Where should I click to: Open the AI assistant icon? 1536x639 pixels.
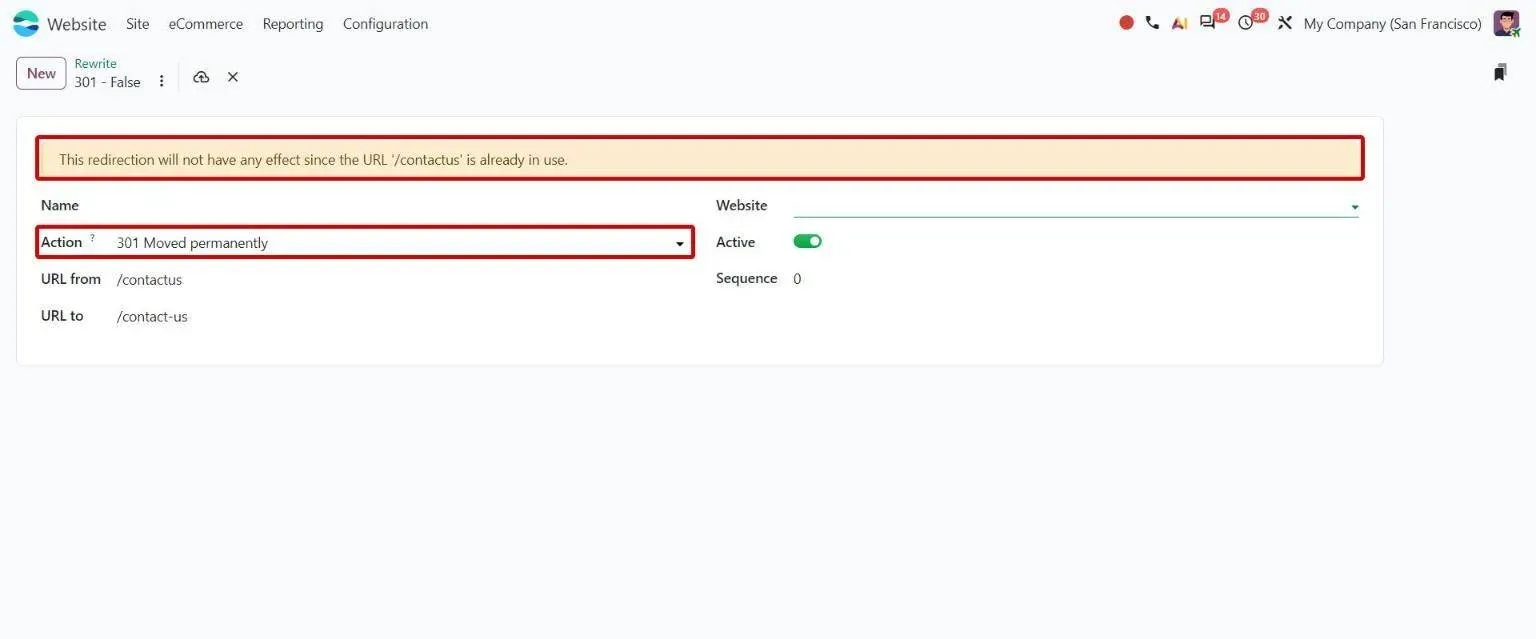pos(1180,23)
